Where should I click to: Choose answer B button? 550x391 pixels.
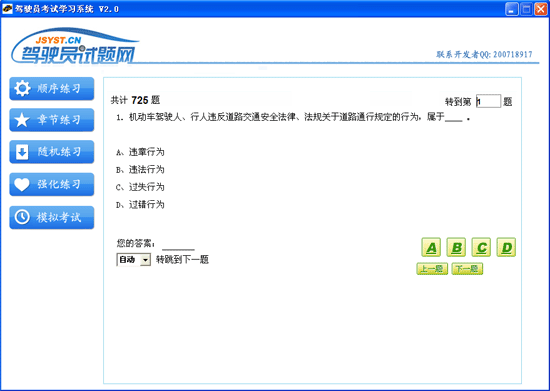click(456, 247)
